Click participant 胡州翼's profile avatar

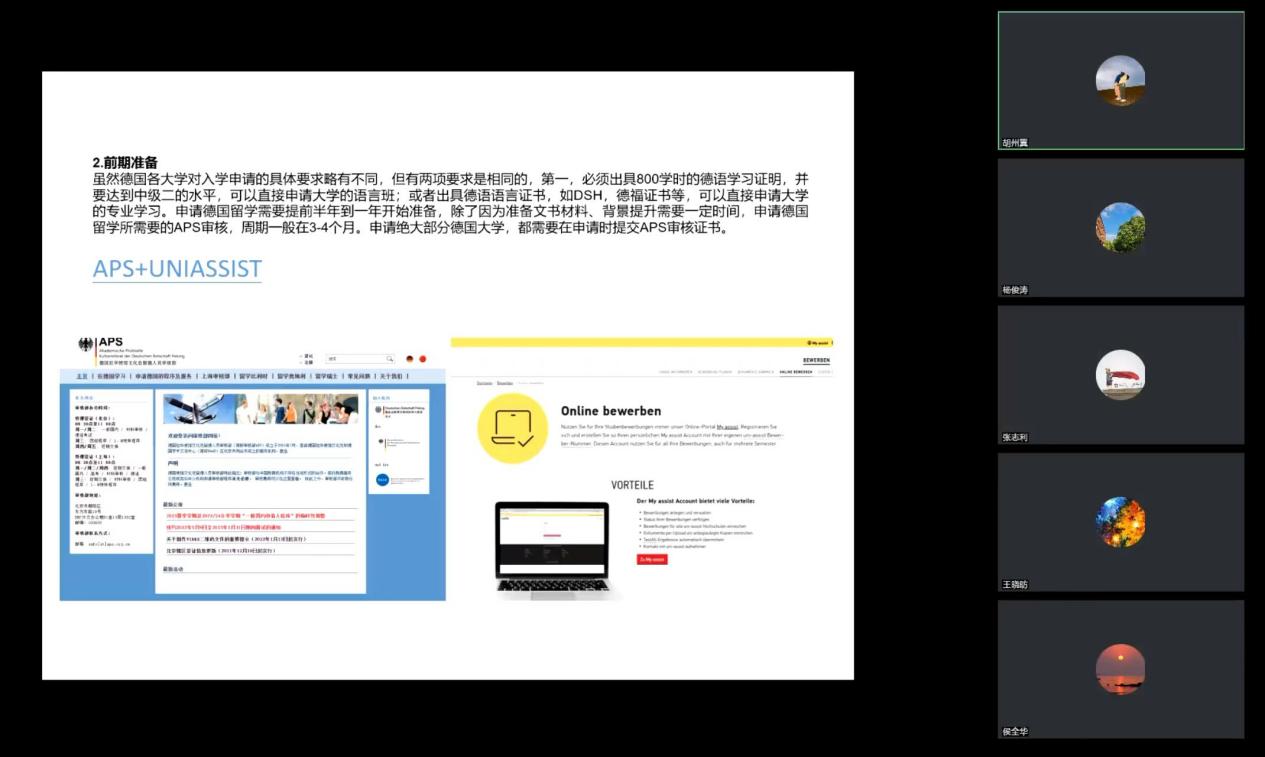tap(1120, 80)
